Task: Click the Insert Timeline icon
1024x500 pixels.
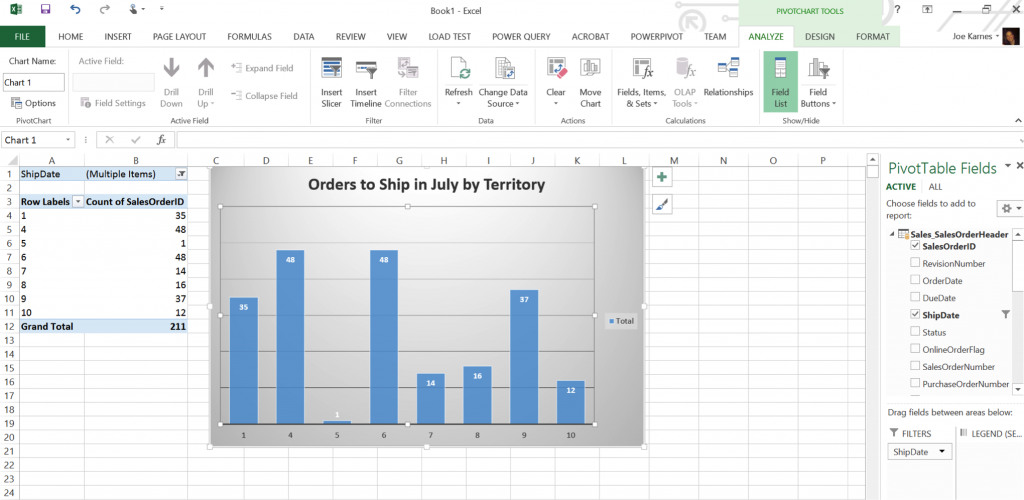Action: 366,70
